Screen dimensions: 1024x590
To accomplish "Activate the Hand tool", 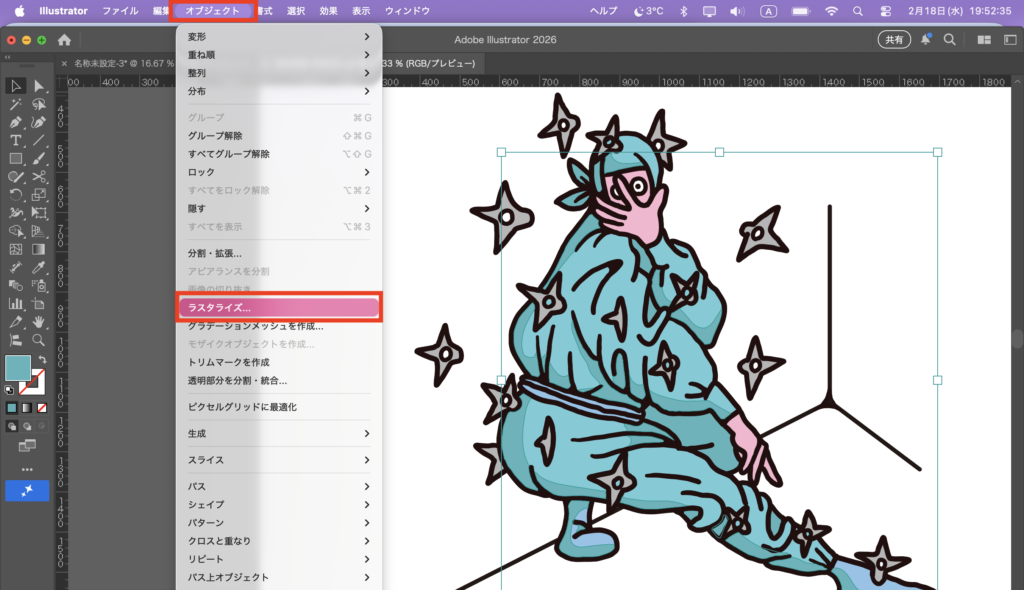I will (39, 322).
